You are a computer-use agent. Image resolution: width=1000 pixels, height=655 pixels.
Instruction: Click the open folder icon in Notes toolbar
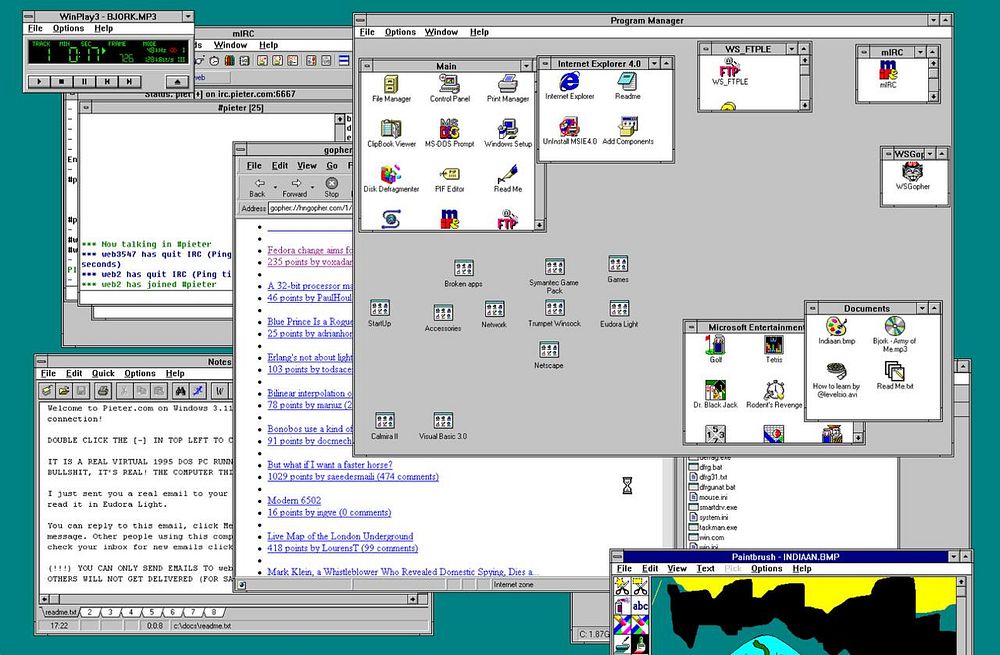tap(64, 390)
